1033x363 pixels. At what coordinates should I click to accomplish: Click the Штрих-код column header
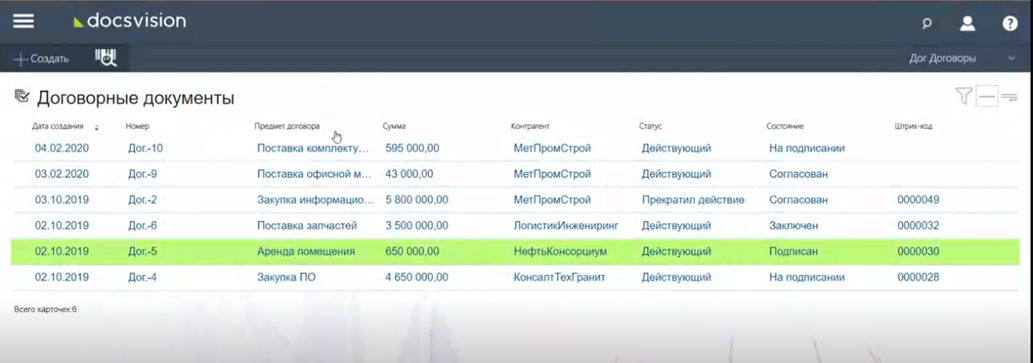913,126
